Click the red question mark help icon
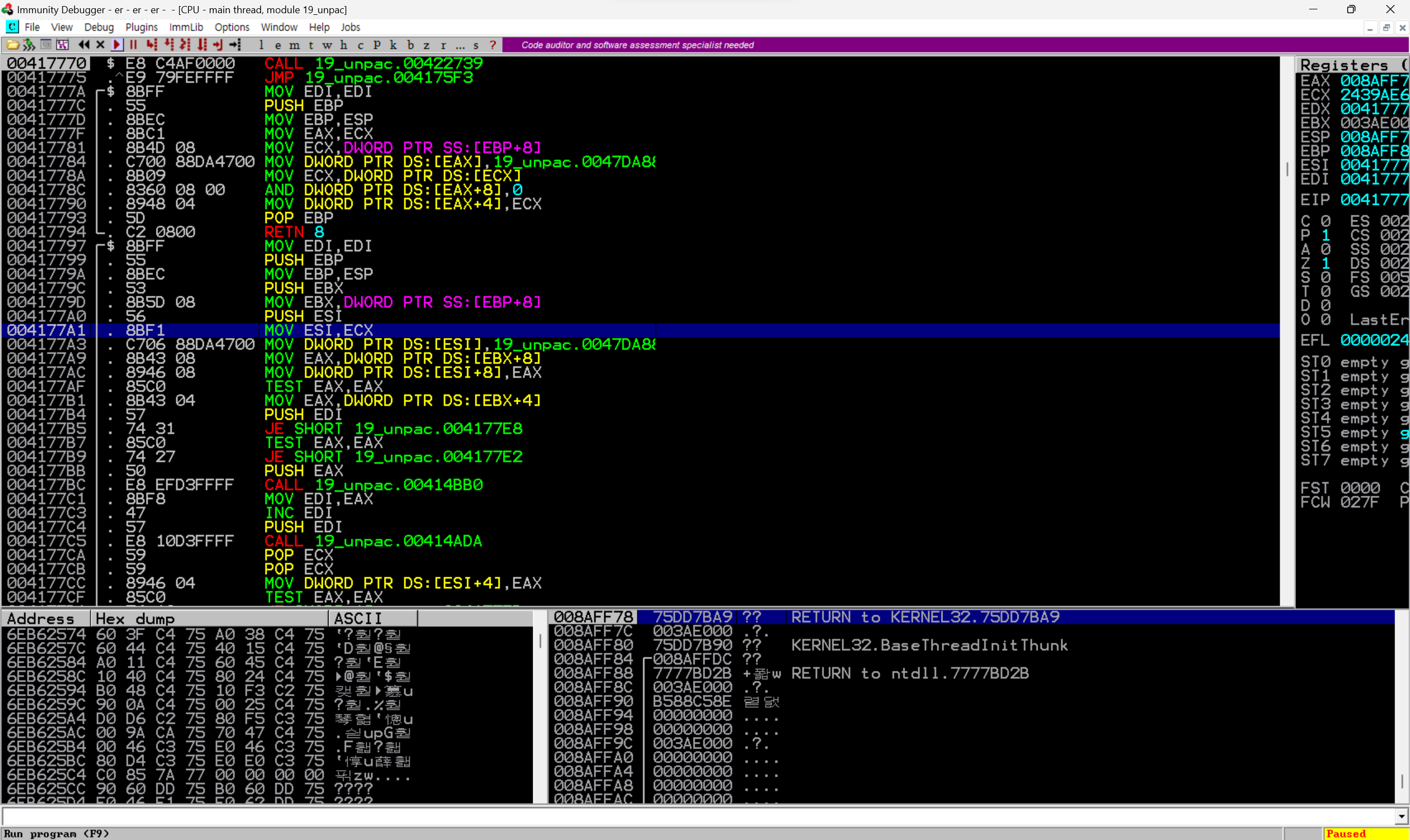Viewport: 1410px width, 840px height. [x=493, y=45]
